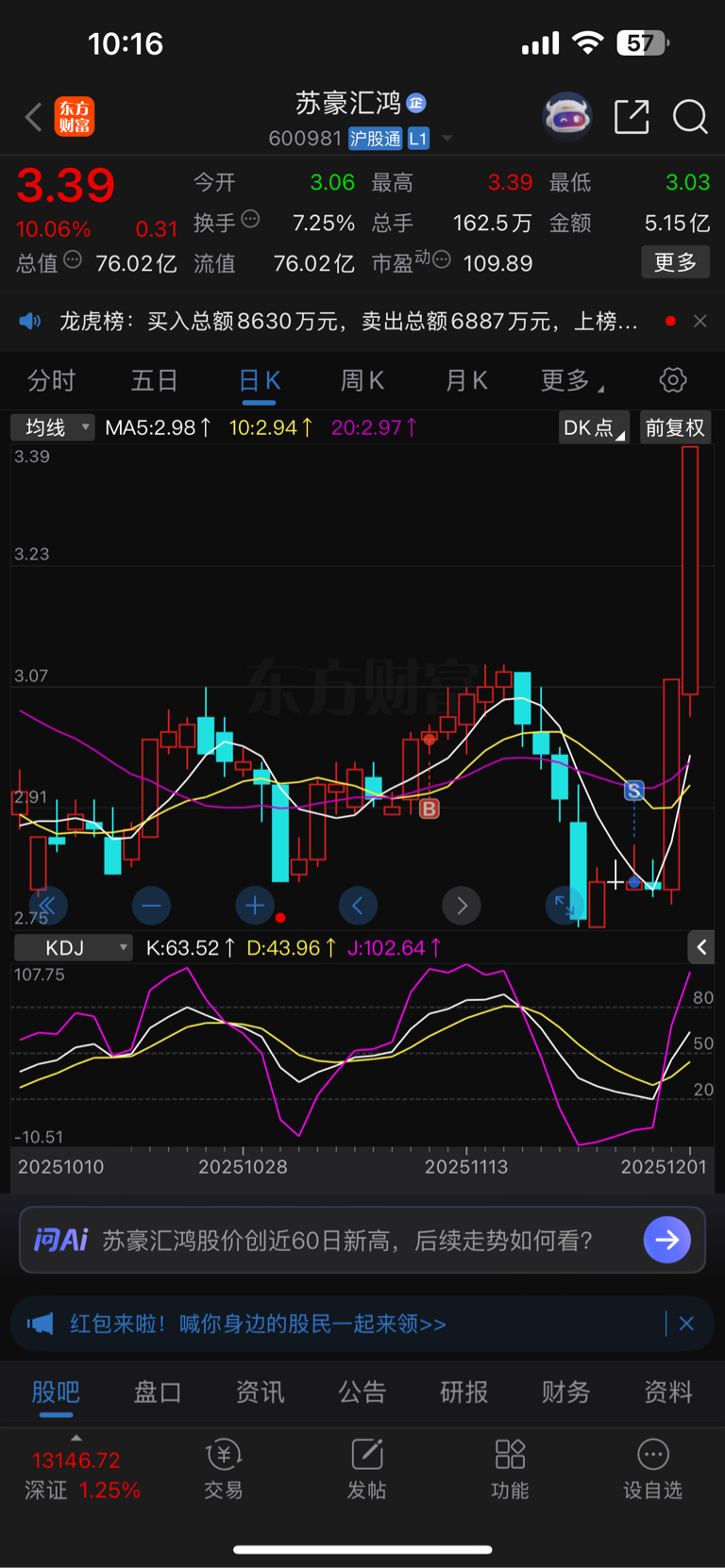Select the 股吧 bottom section tab

tap(56, 1392)
